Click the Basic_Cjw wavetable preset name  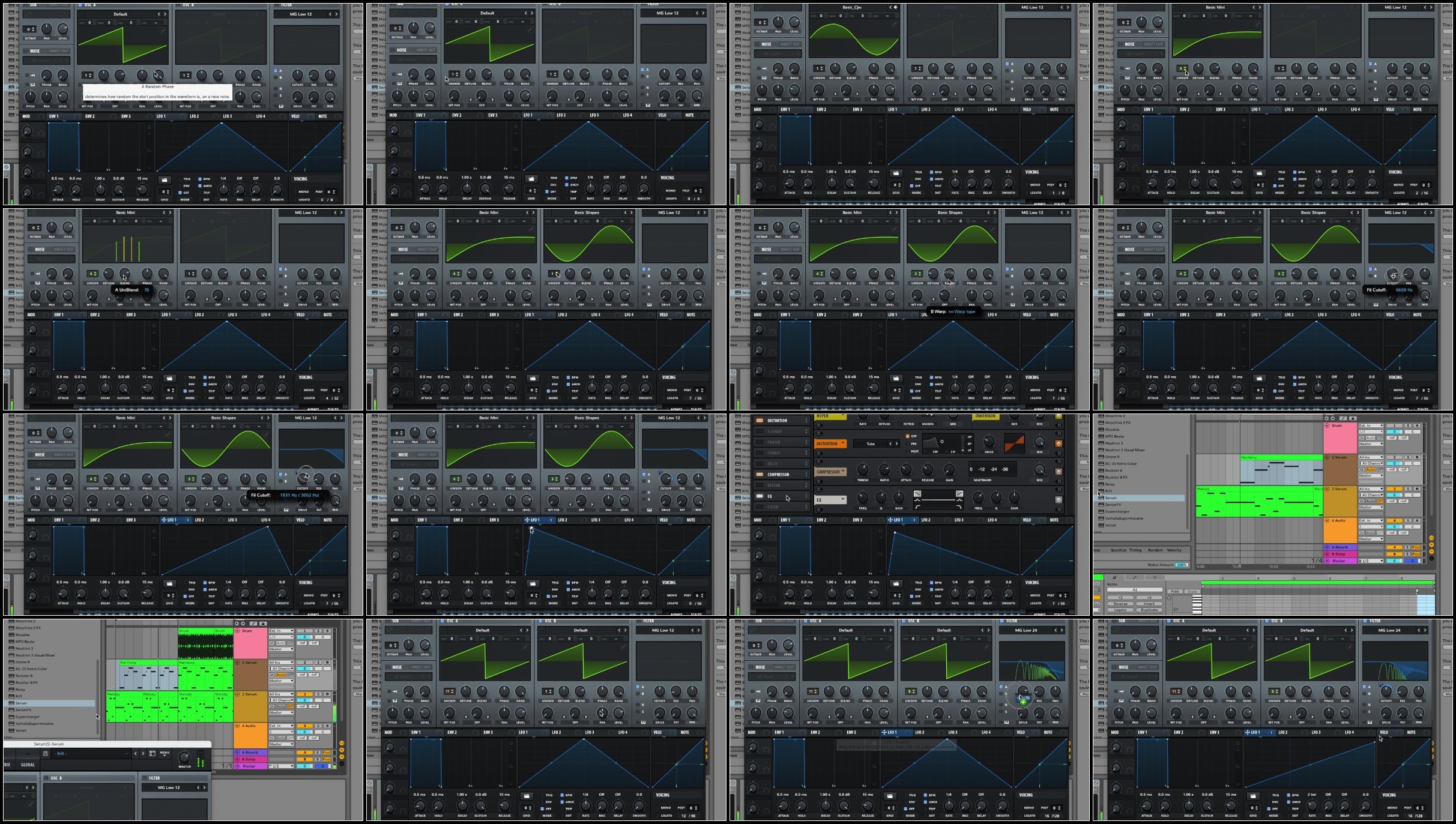pos(851,7)
